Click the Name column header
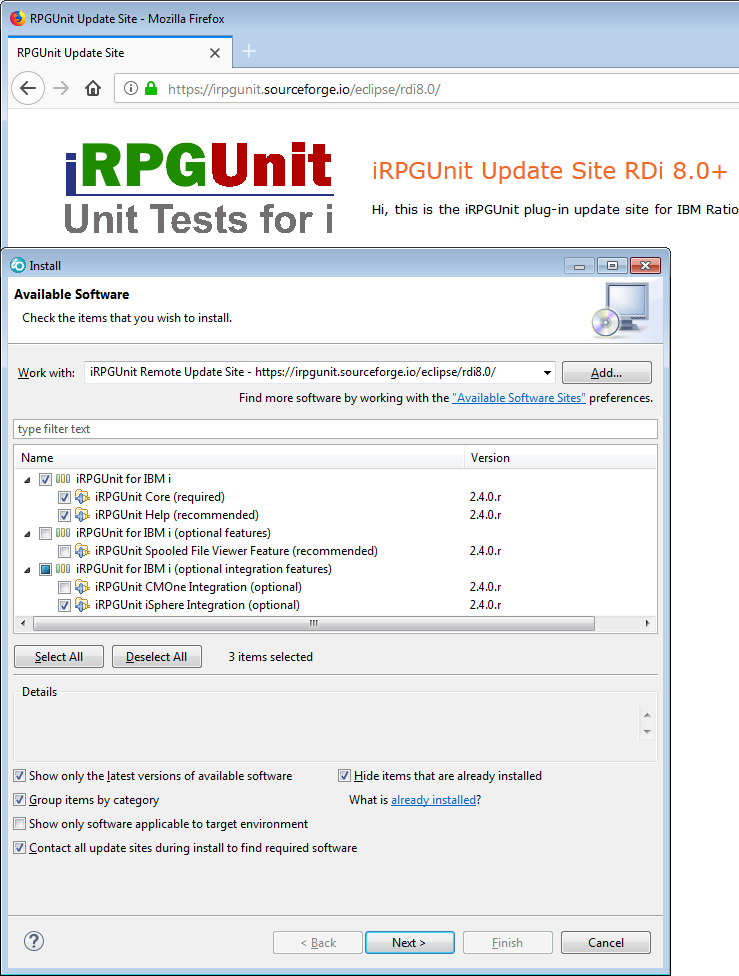 239,458
